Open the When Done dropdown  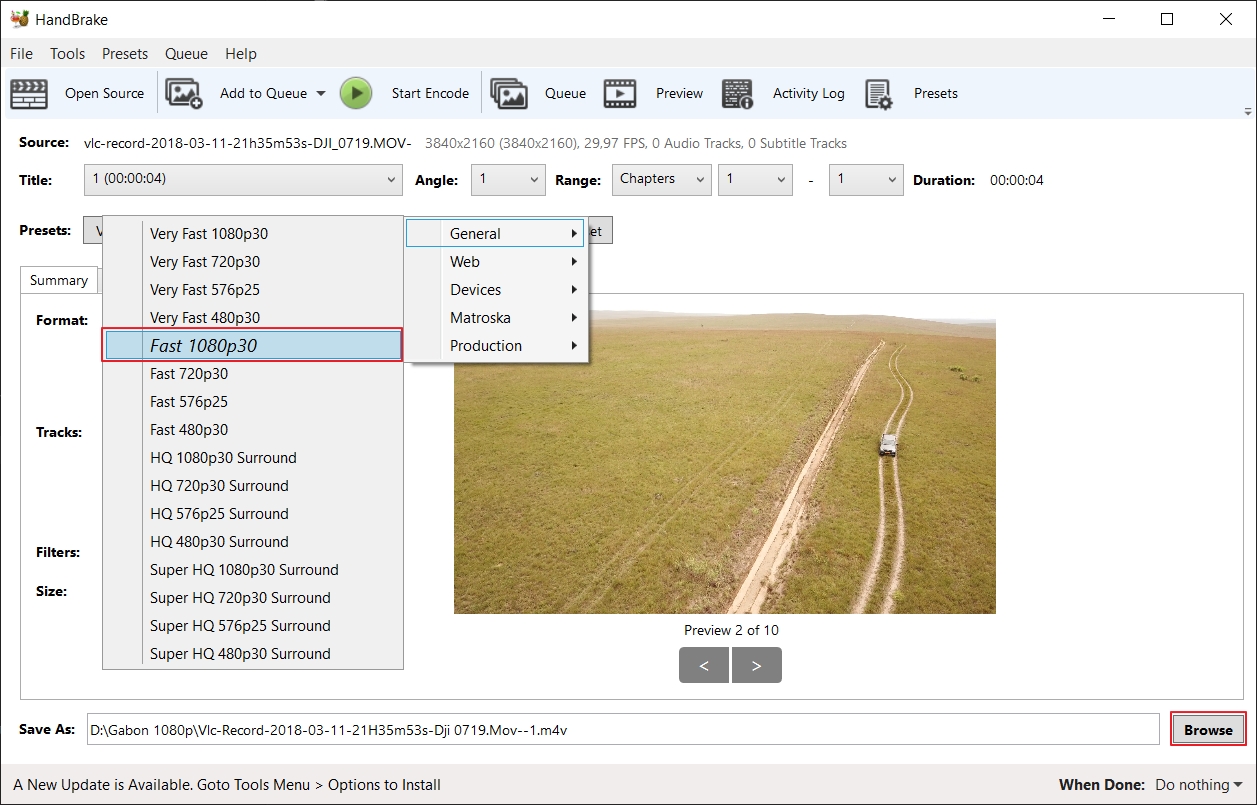(x=1198, y=785)
